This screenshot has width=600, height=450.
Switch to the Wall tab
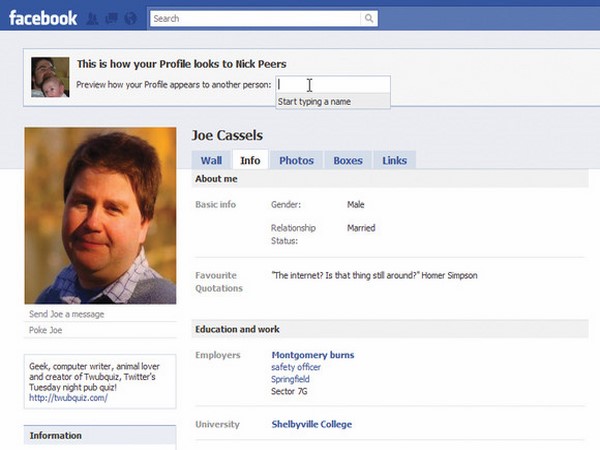coord(211,160)
